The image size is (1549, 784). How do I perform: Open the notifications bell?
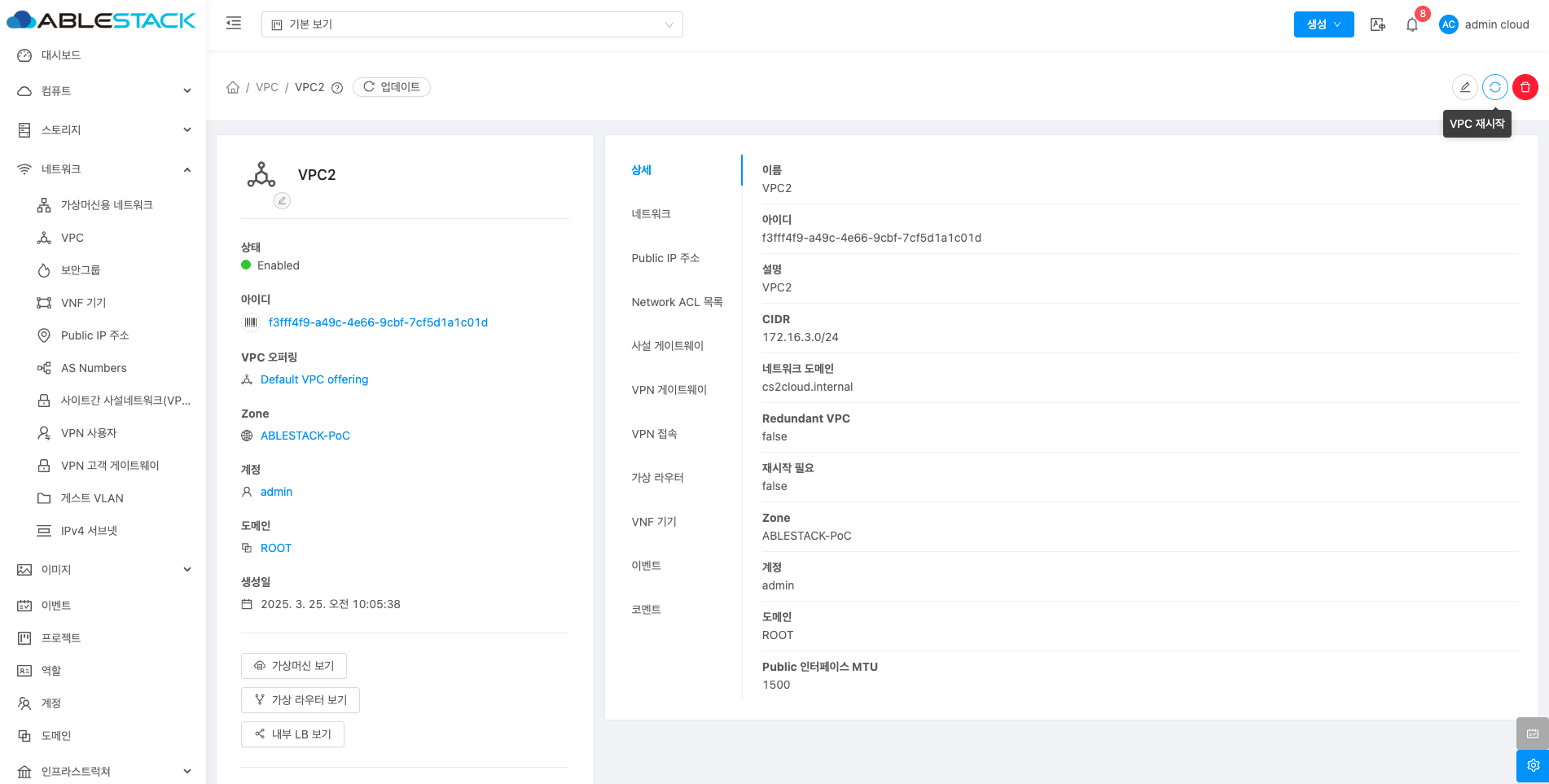pyautogui.click(x=1412, y=24)
